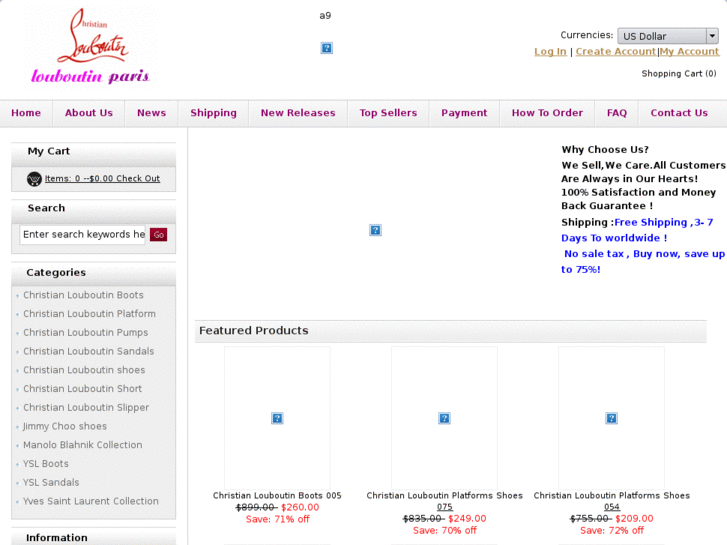Browse Christian Louboutin Short category

click(83, 389)
